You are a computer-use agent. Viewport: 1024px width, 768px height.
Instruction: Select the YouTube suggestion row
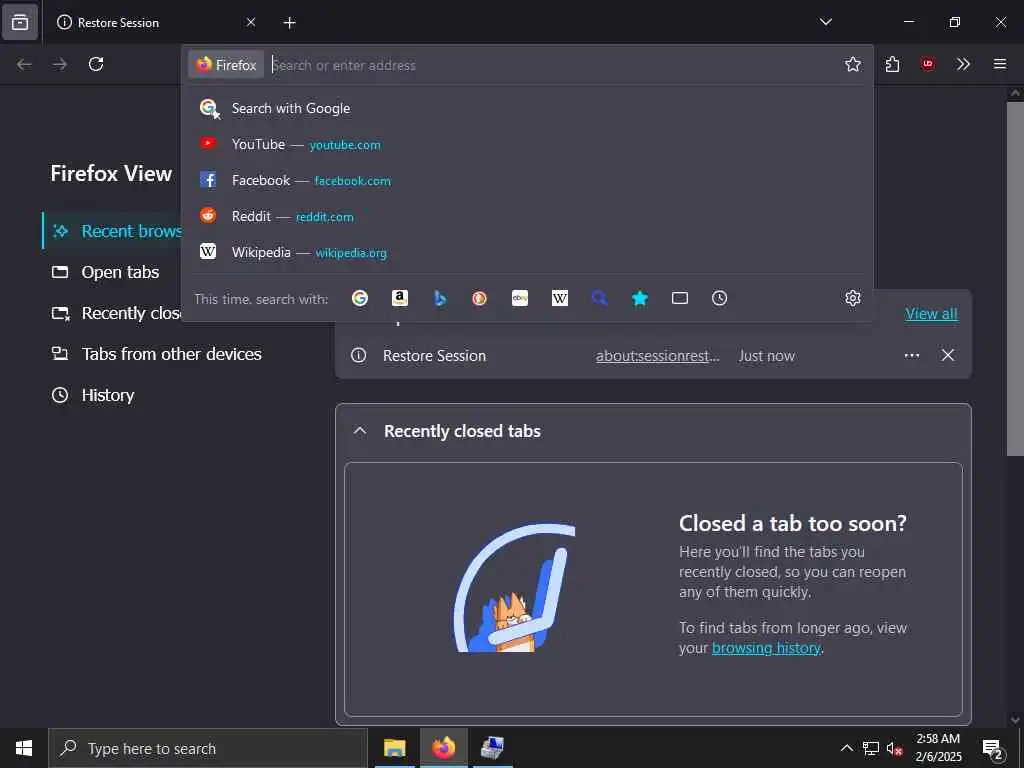pyautogui.click(x=528, y=144)
